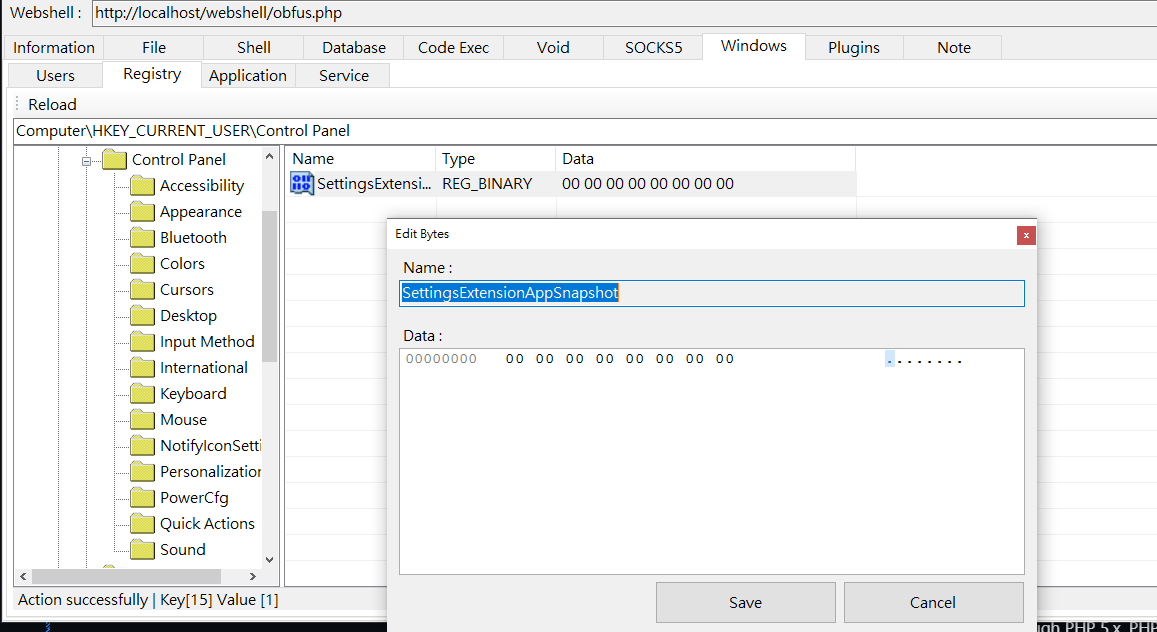Click the registry path address bar
The image size is (1157, 632).
coord(584,131)
